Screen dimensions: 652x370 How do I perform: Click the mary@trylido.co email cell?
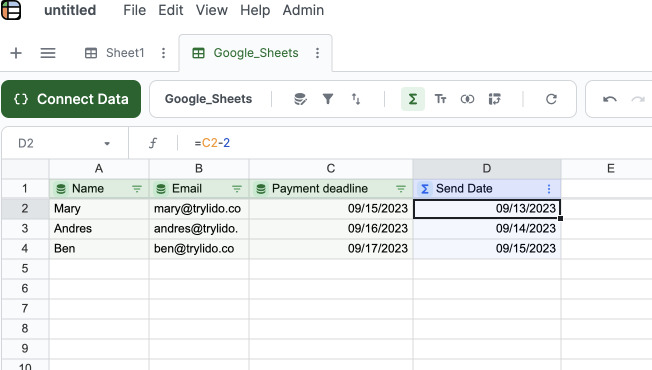pyautogui.click(x=199, y=209)
